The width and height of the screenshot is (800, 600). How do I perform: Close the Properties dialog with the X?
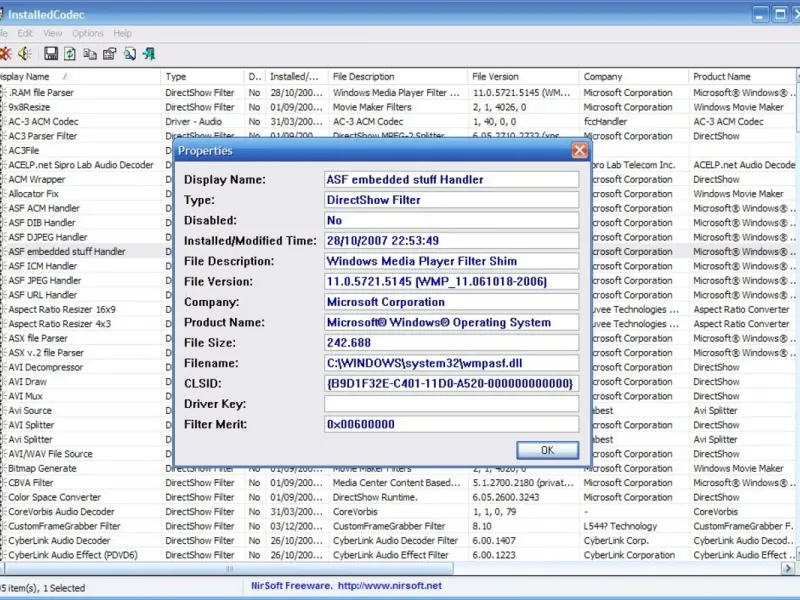(579, 151)
